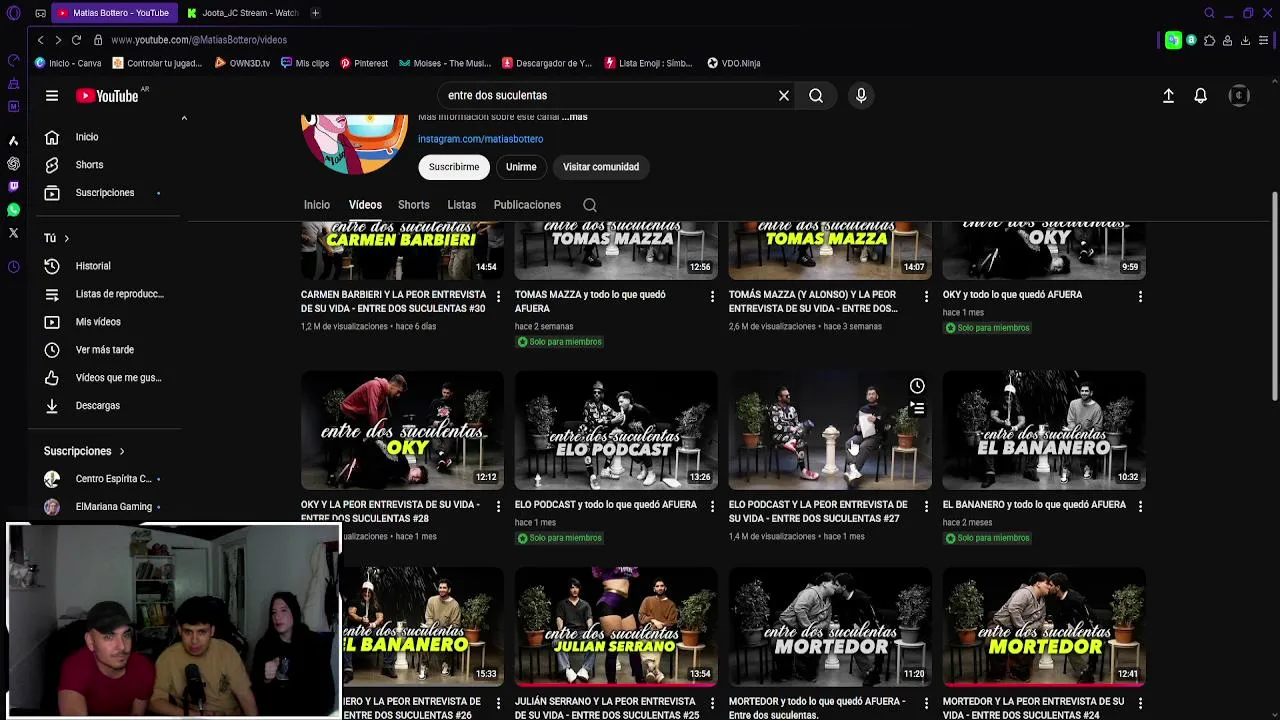Open GX Control speedometer in sidebar

13,62
